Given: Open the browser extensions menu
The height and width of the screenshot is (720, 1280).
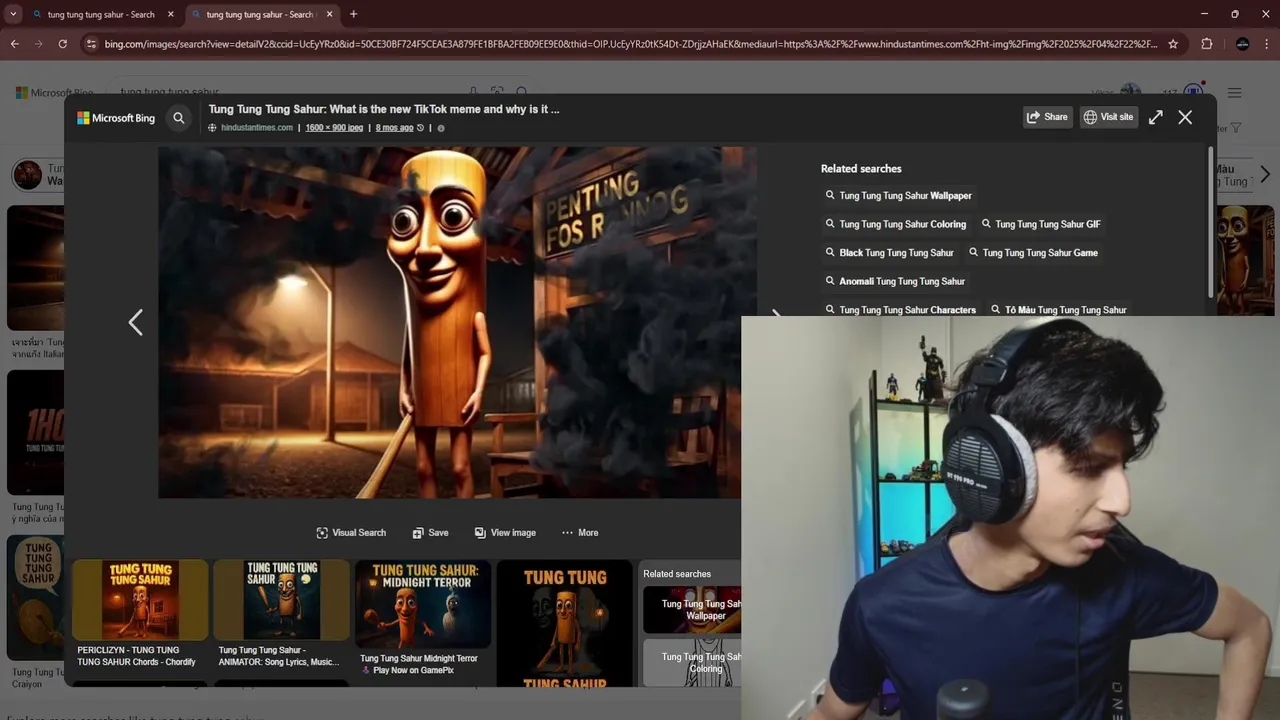Looking at the screenshot, I should coord(1207,44).
